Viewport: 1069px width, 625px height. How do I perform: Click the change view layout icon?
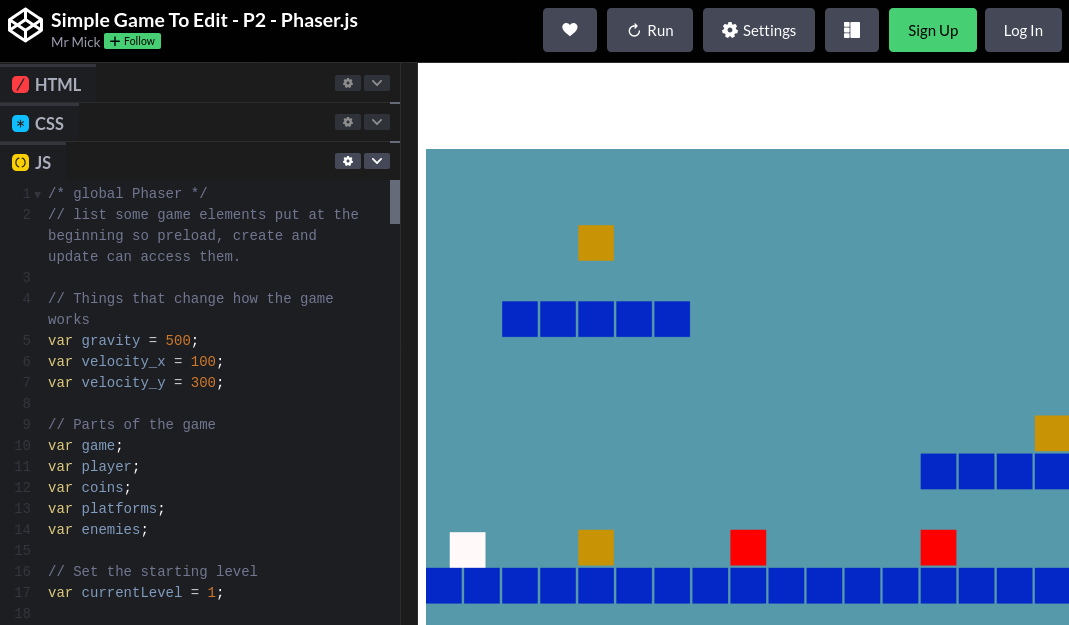pyautogui.click(x=851, y=30)
